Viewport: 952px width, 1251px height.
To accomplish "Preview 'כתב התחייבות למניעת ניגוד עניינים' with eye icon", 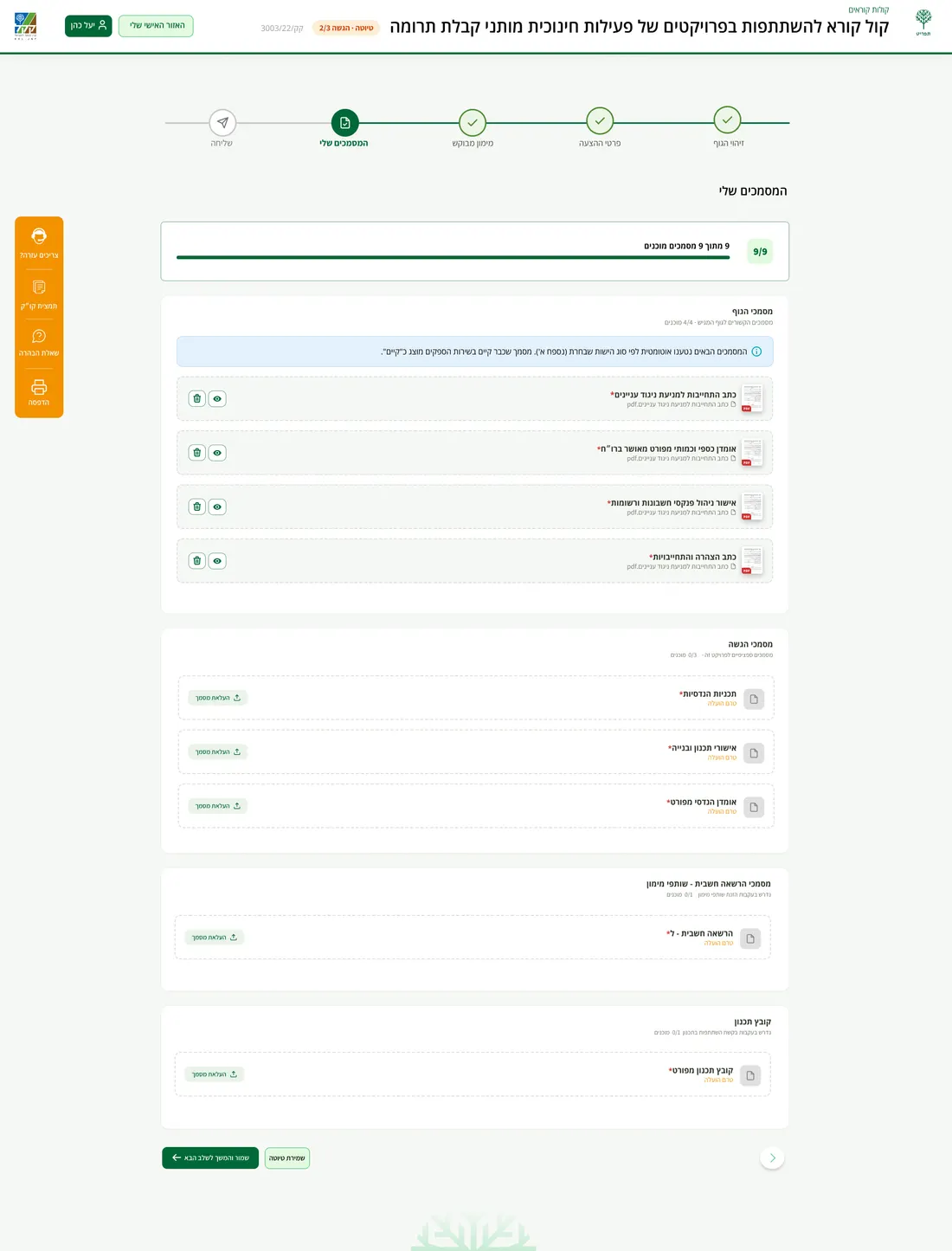I will point(217,399).
